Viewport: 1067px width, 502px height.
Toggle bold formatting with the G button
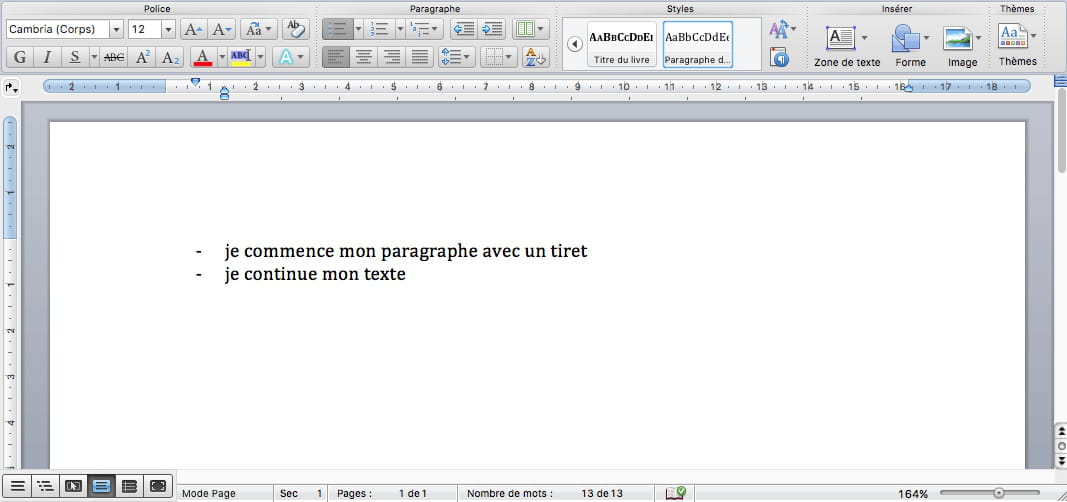20,57
